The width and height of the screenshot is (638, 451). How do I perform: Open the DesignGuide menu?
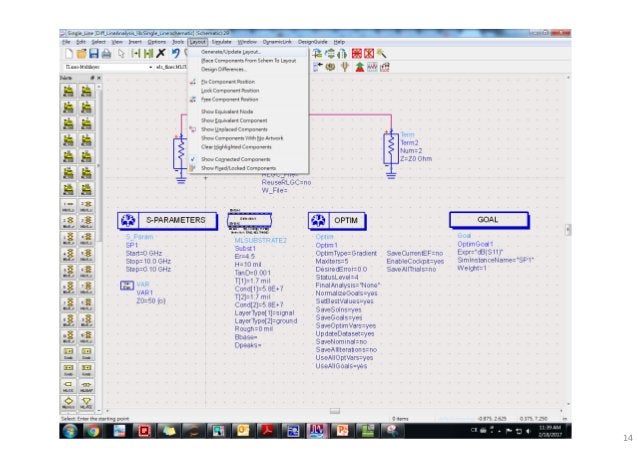[x=312, y=42]
